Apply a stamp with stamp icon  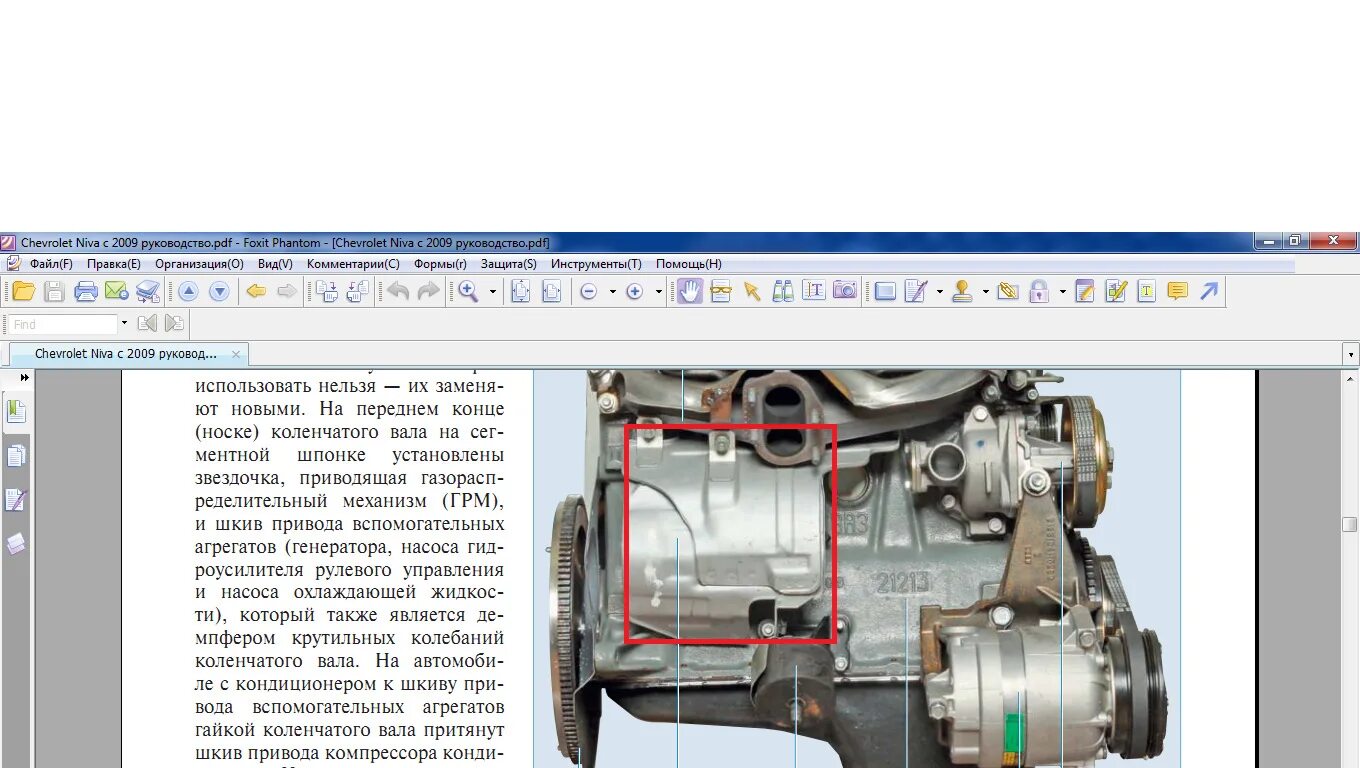962,291
